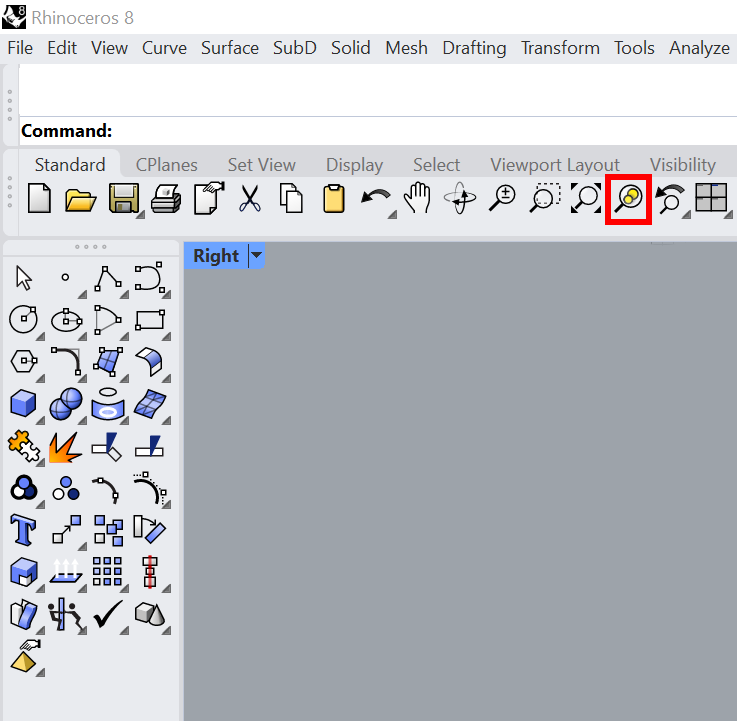
Task: Click the Save floppy disk icon
Action: click(123, 198)
